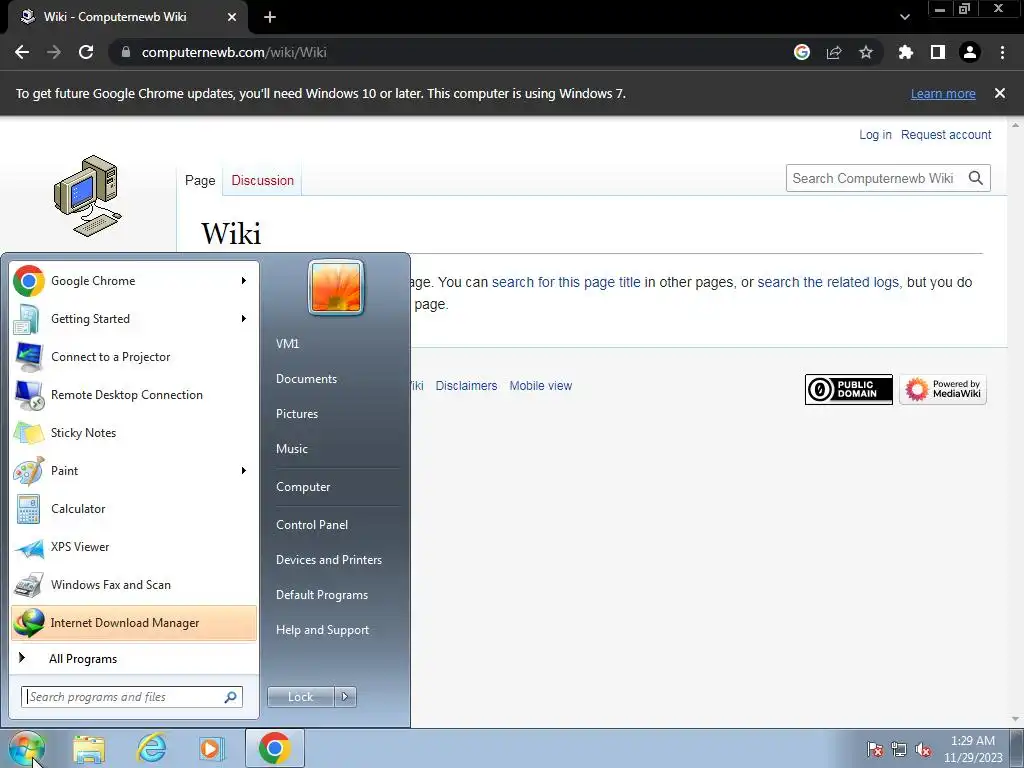Open Documents from Start menu
This screenshot has width=1024, height=768.
[306, 379]
